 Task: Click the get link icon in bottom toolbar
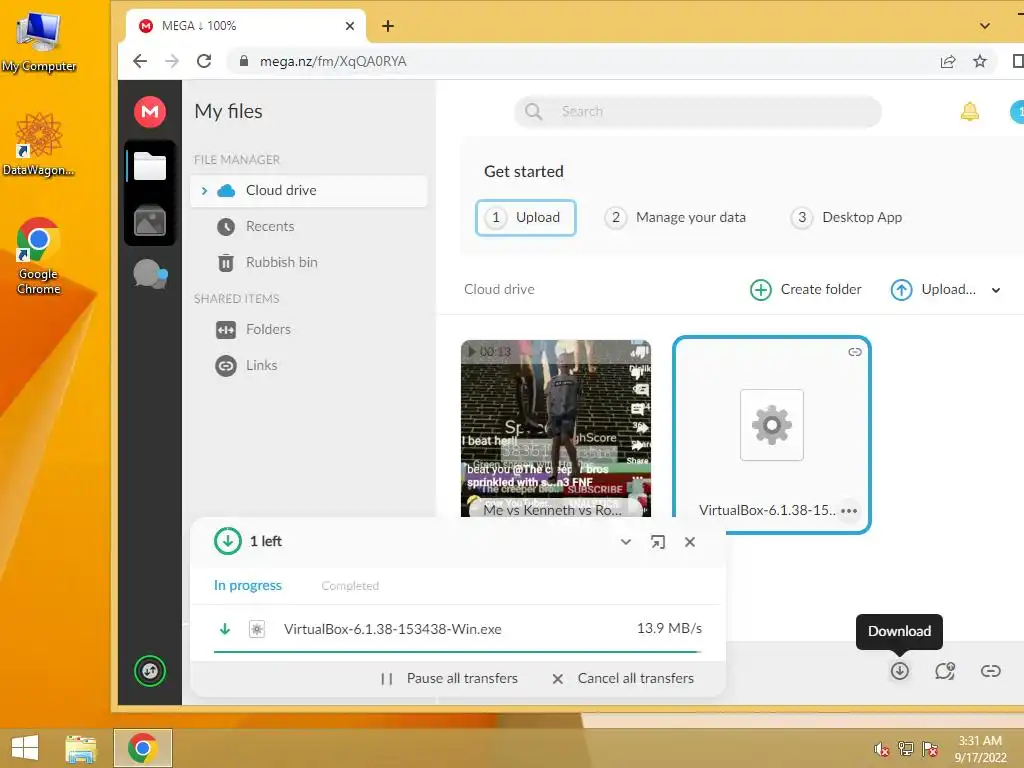(991, 671)
